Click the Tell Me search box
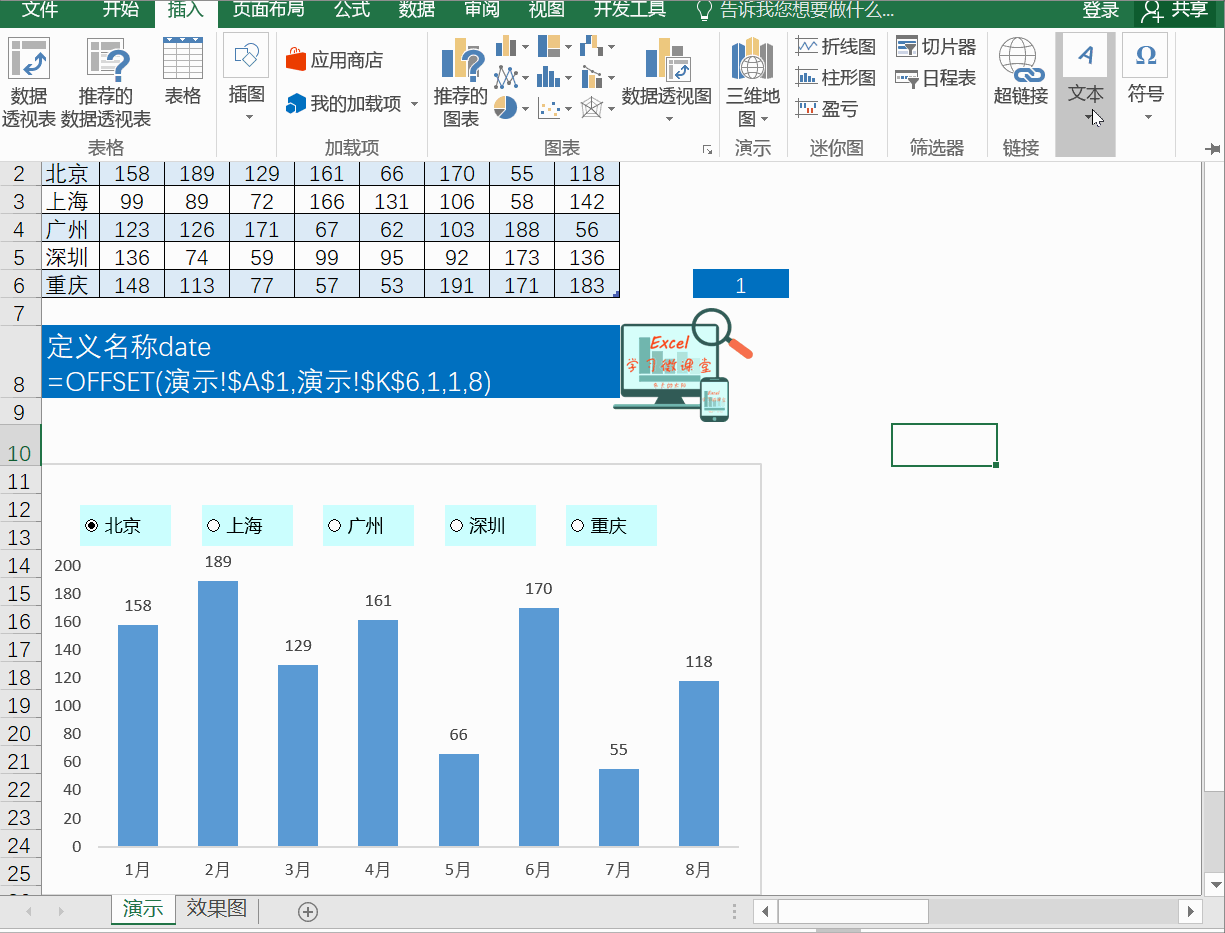Screen dimensions: 1225x933 [795, 11]
